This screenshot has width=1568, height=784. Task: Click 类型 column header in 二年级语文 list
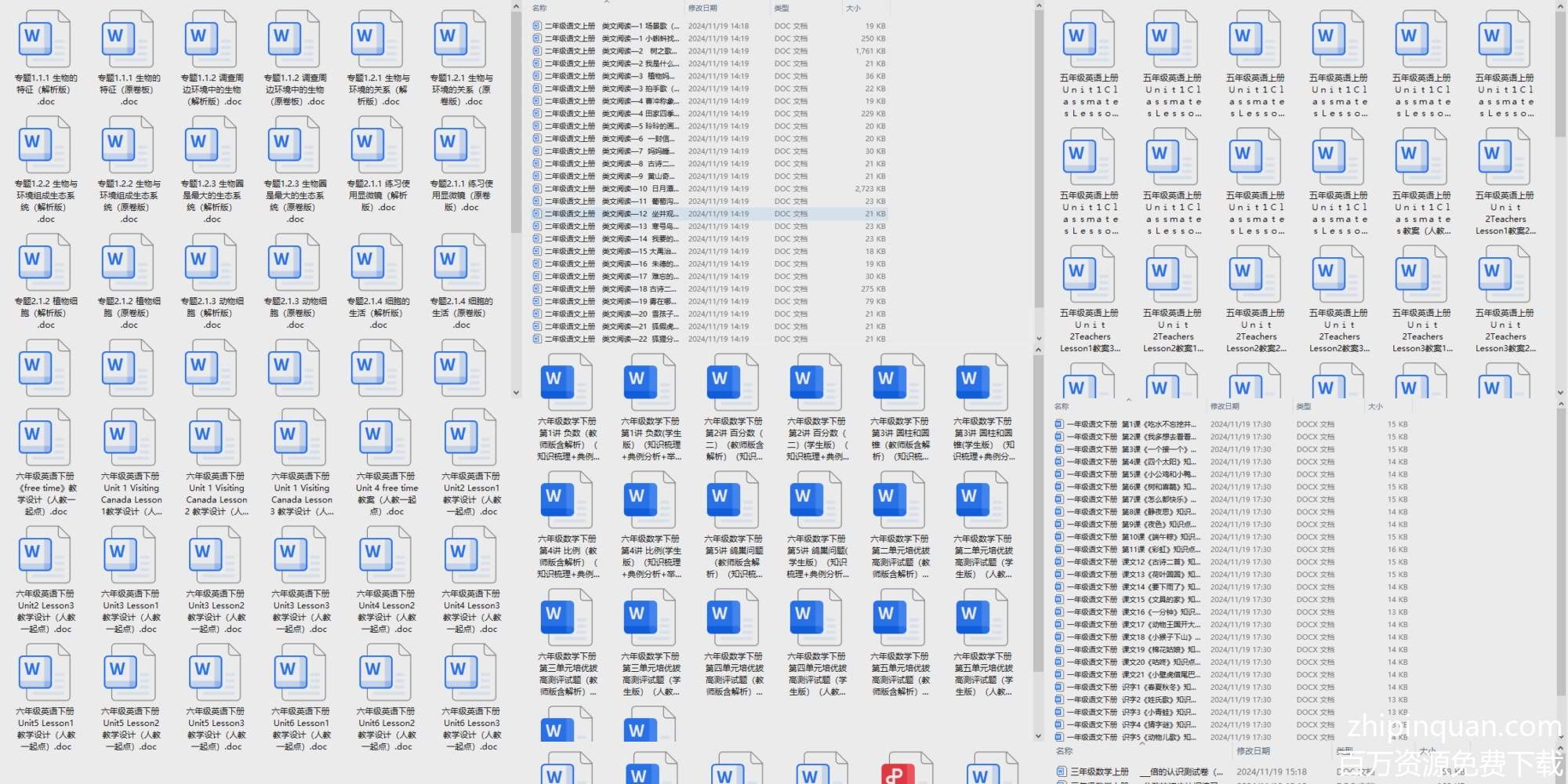tap(782, 9)
